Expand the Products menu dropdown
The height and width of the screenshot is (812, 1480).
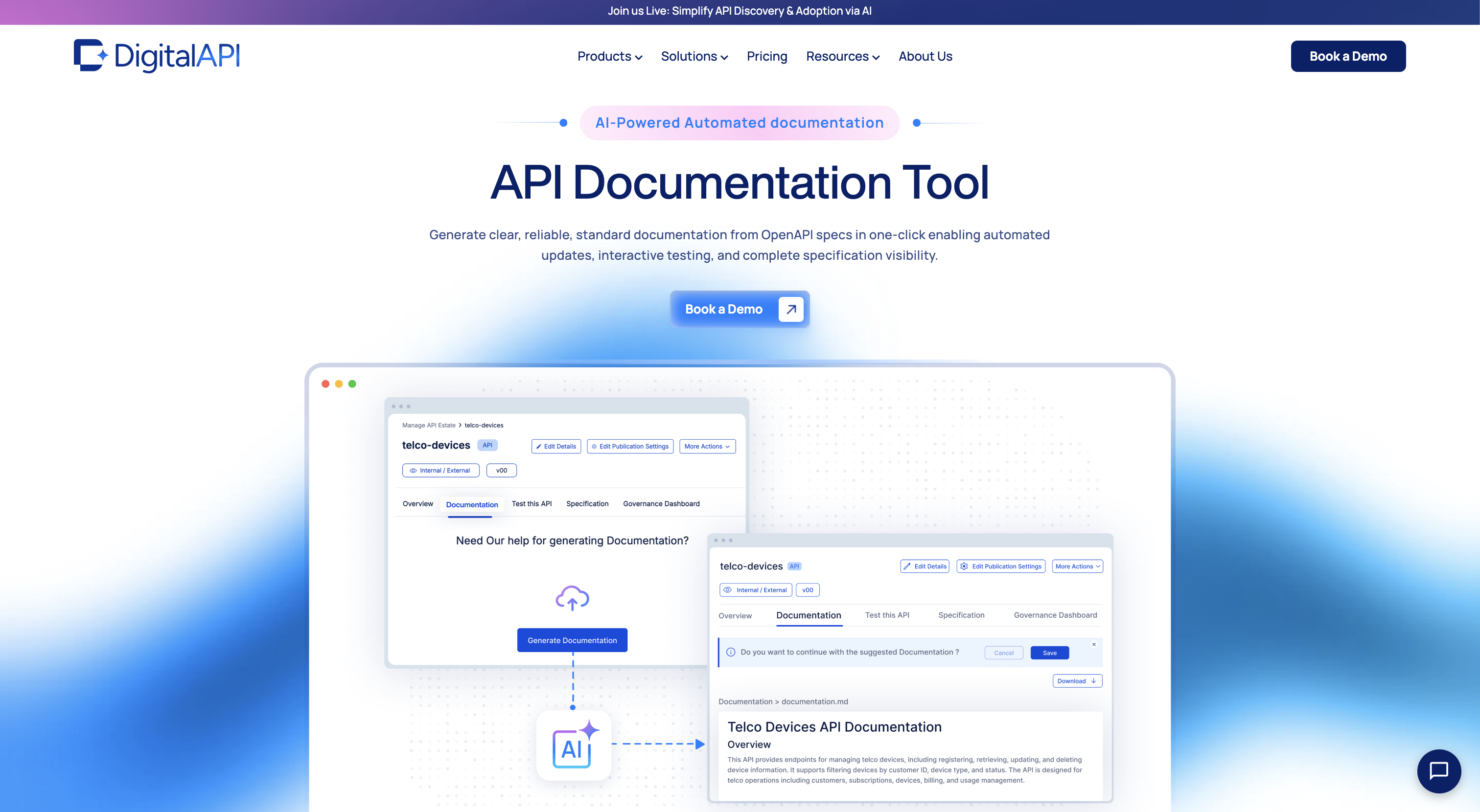pos(610,56)
